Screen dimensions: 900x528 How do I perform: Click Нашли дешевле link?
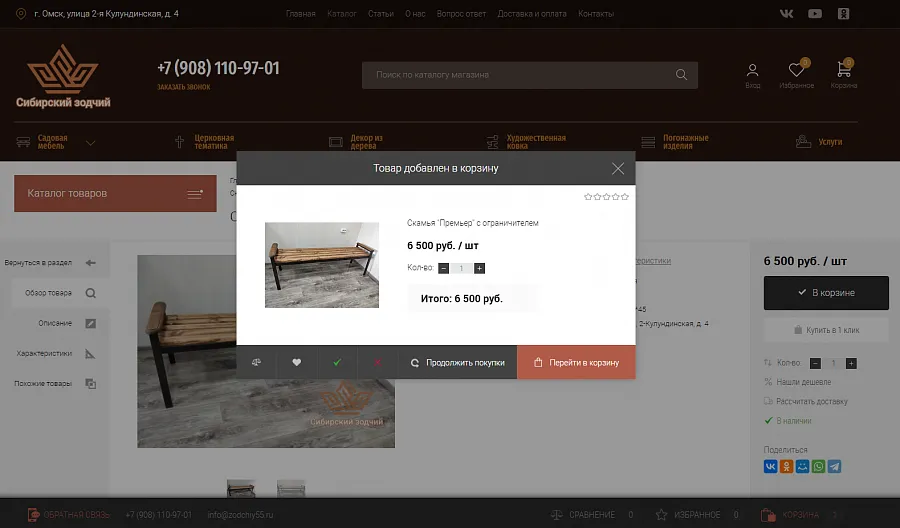tap(804, 382)
